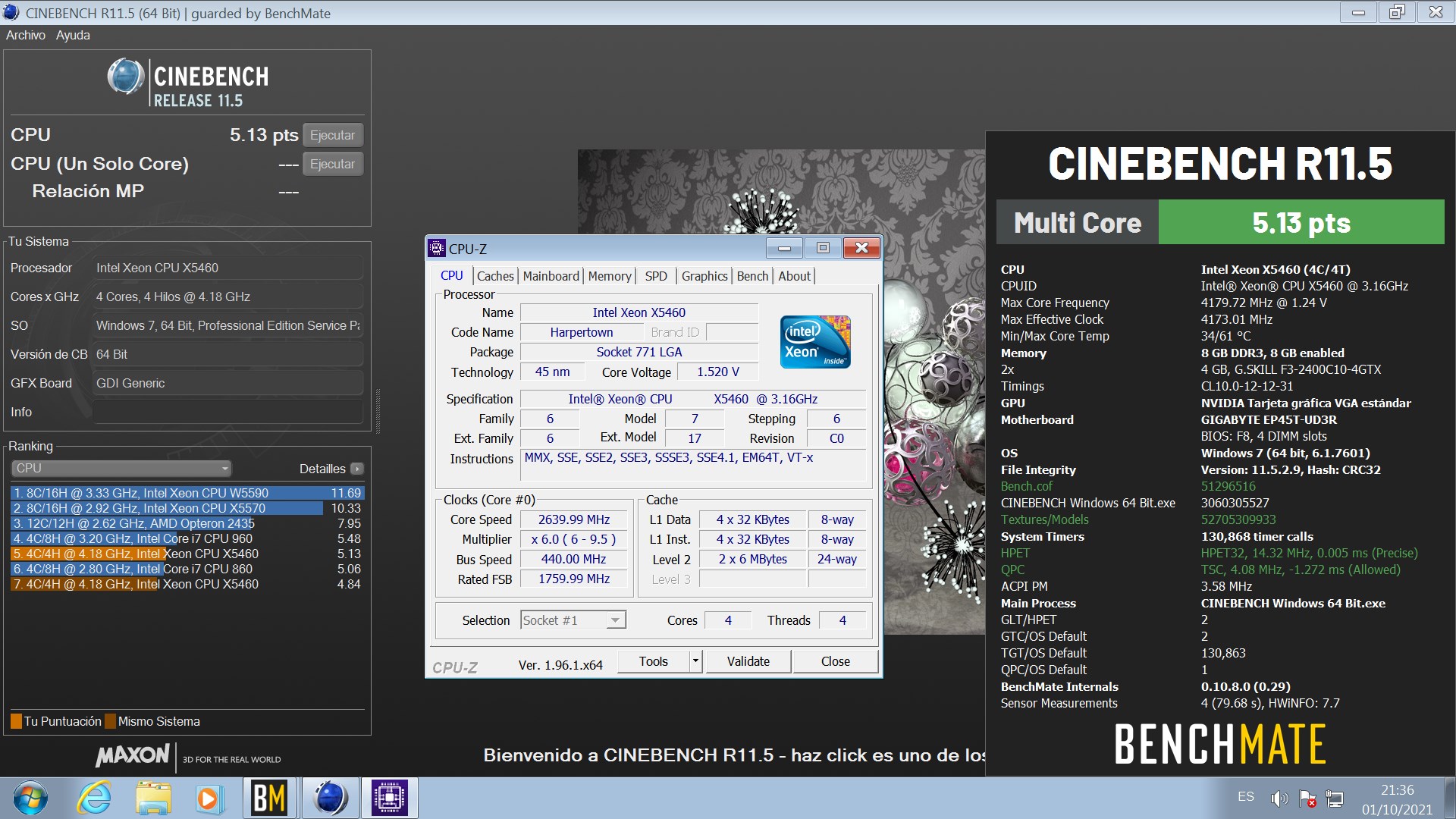The width and height of the screenshot is (1456, 819).
Task: Switch to CPU-Z in the taskbar
Action: 390,799
